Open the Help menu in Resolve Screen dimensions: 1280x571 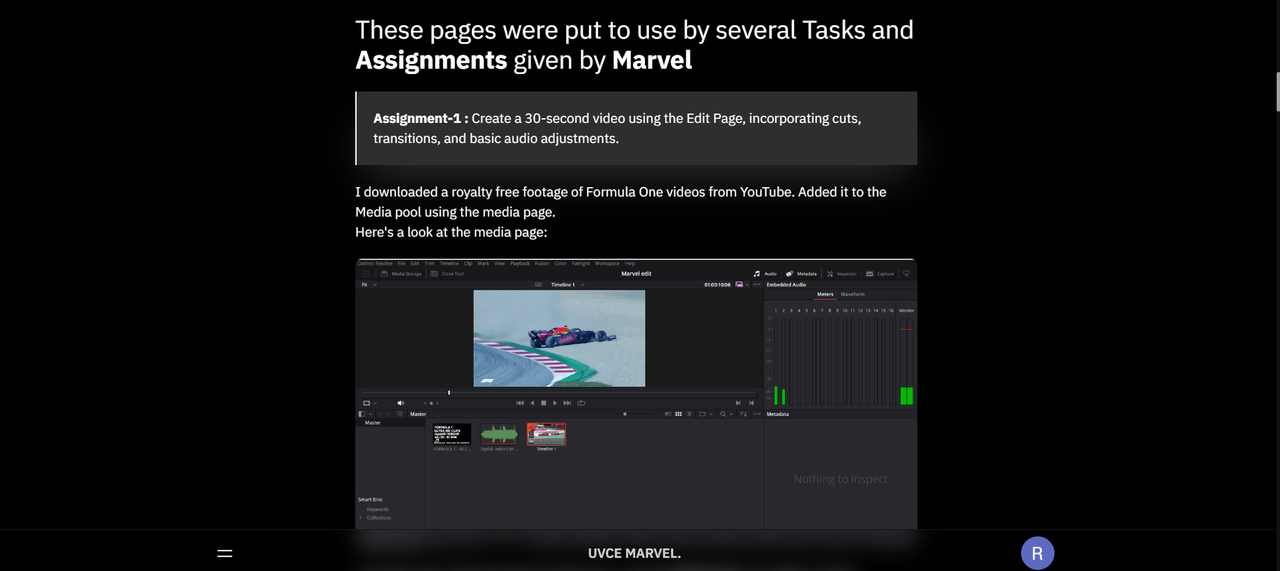pyautogui.click(x=630, y=263)
